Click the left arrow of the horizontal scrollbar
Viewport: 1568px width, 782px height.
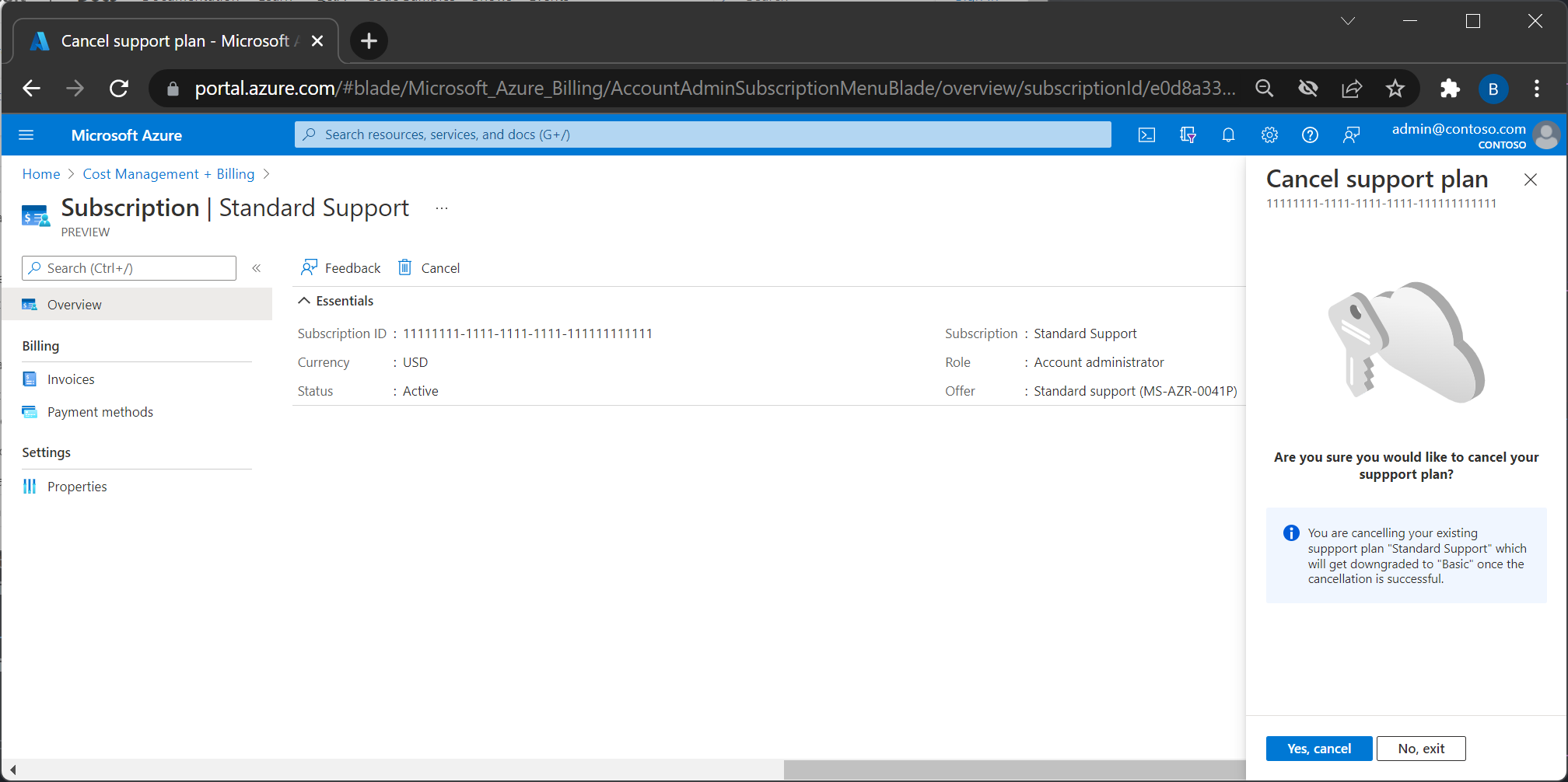(x=12, y=770)
